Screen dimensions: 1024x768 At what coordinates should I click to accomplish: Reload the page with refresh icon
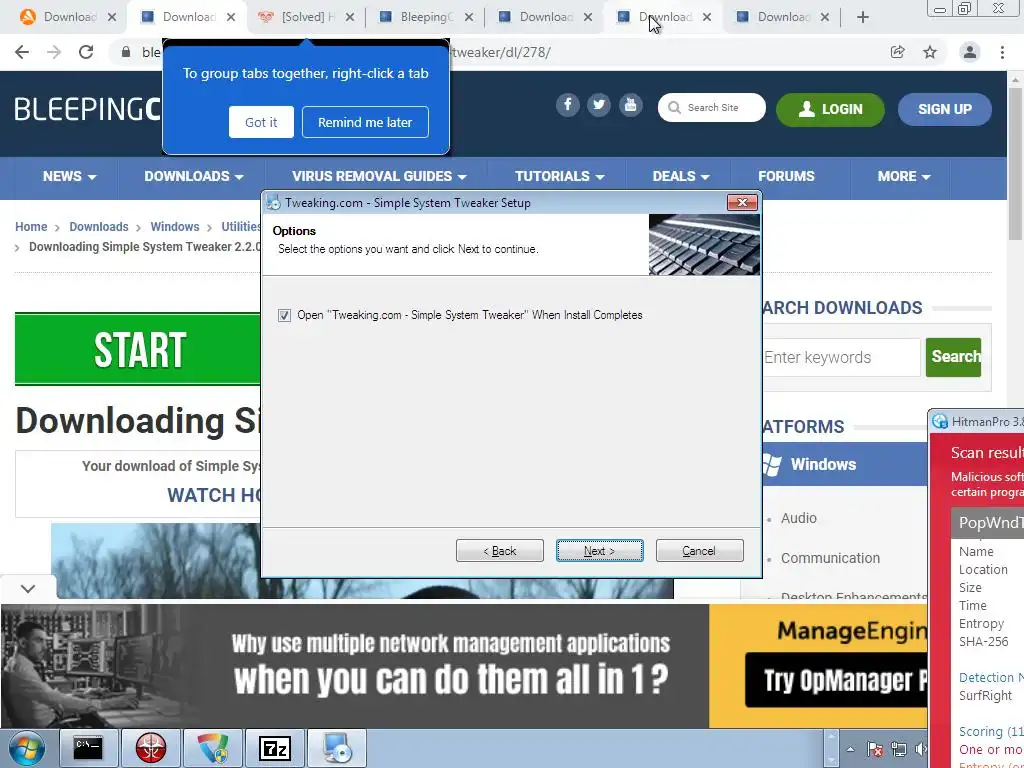(86, 52)
